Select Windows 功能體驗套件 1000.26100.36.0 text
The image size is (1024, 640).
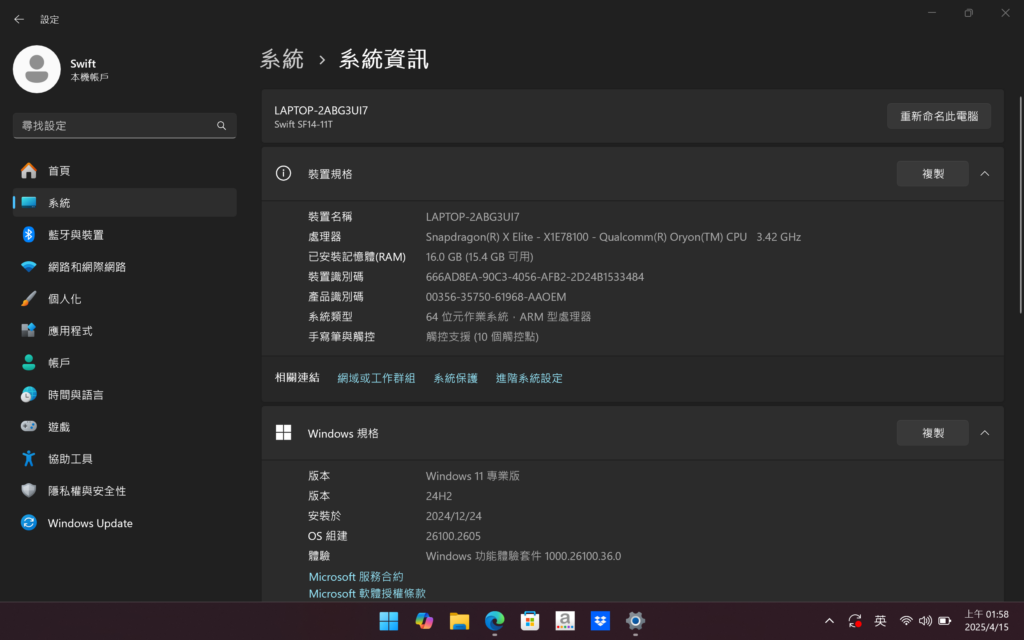point(524,556)
